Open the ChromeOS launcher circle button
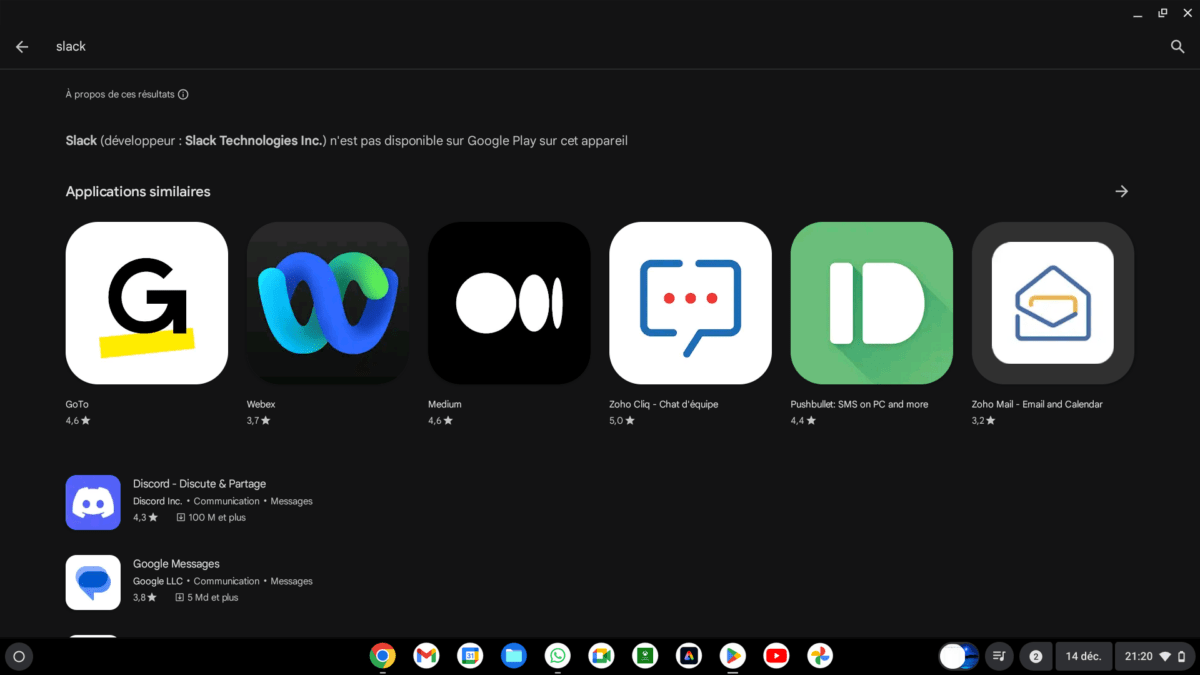 [18, 657]
